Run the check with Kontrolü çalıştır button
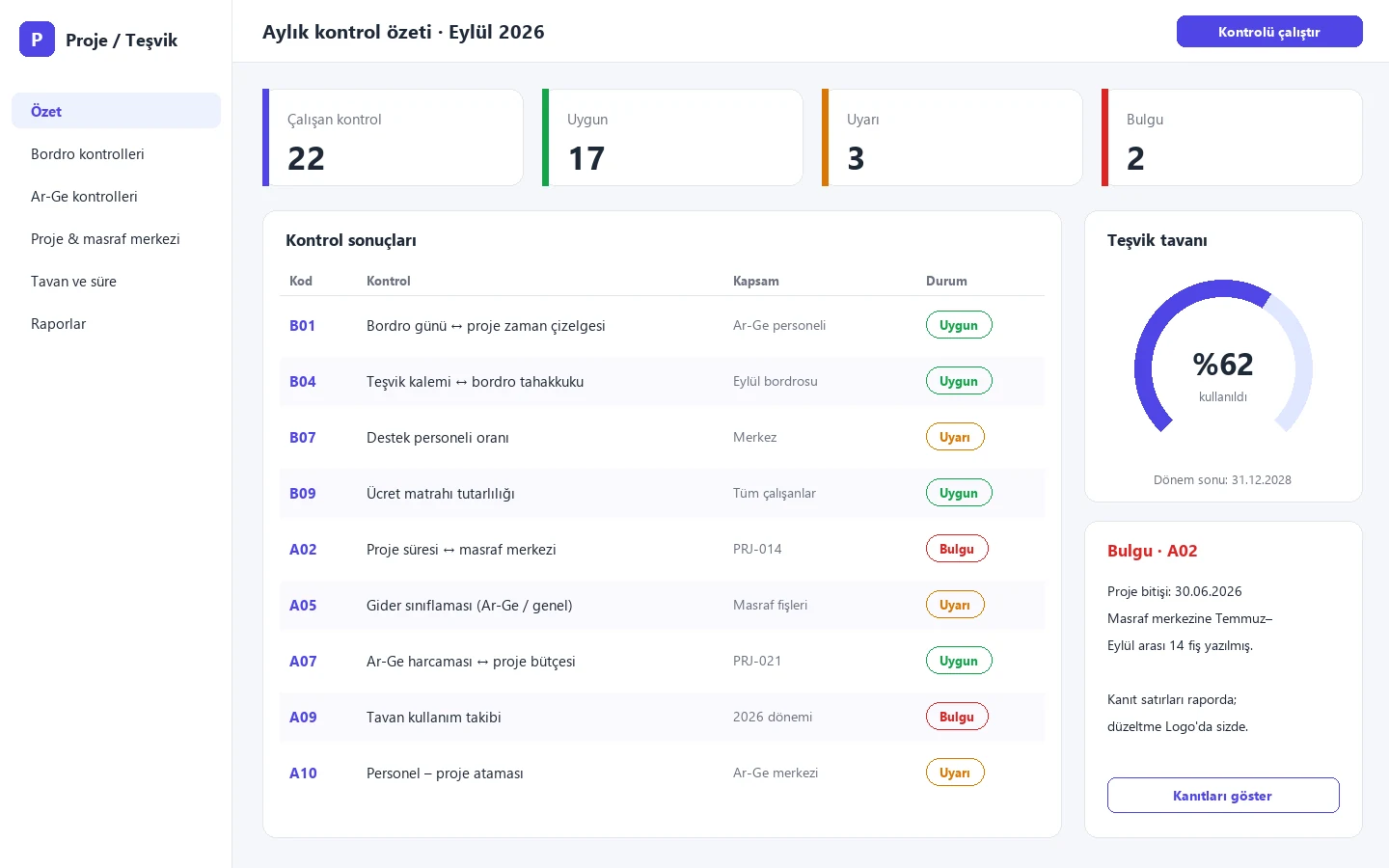Image resolution: width=1389 pixels, height=868 pixels. coord(1269,32)
